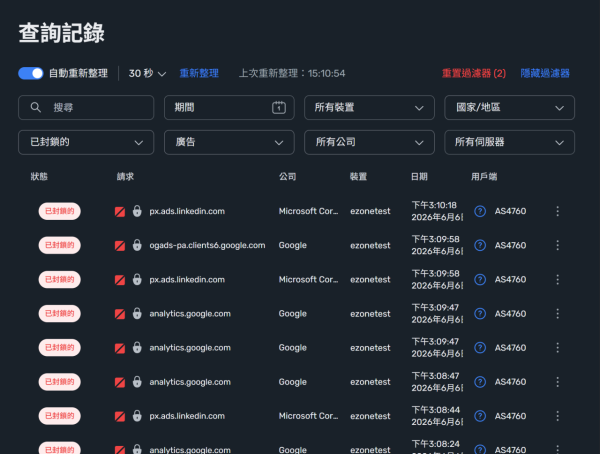This screenshot has width=600, height=454.
Task: Click lock icon in 下午3:08:44 linkedin row
Action: 137,416
